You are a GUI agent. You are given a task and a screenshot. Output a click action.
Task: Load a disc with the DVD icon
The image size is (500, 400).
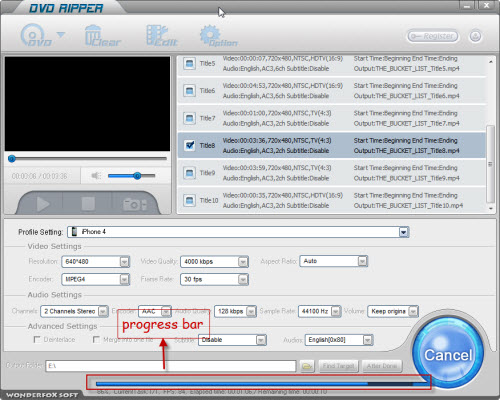(36, 35)
